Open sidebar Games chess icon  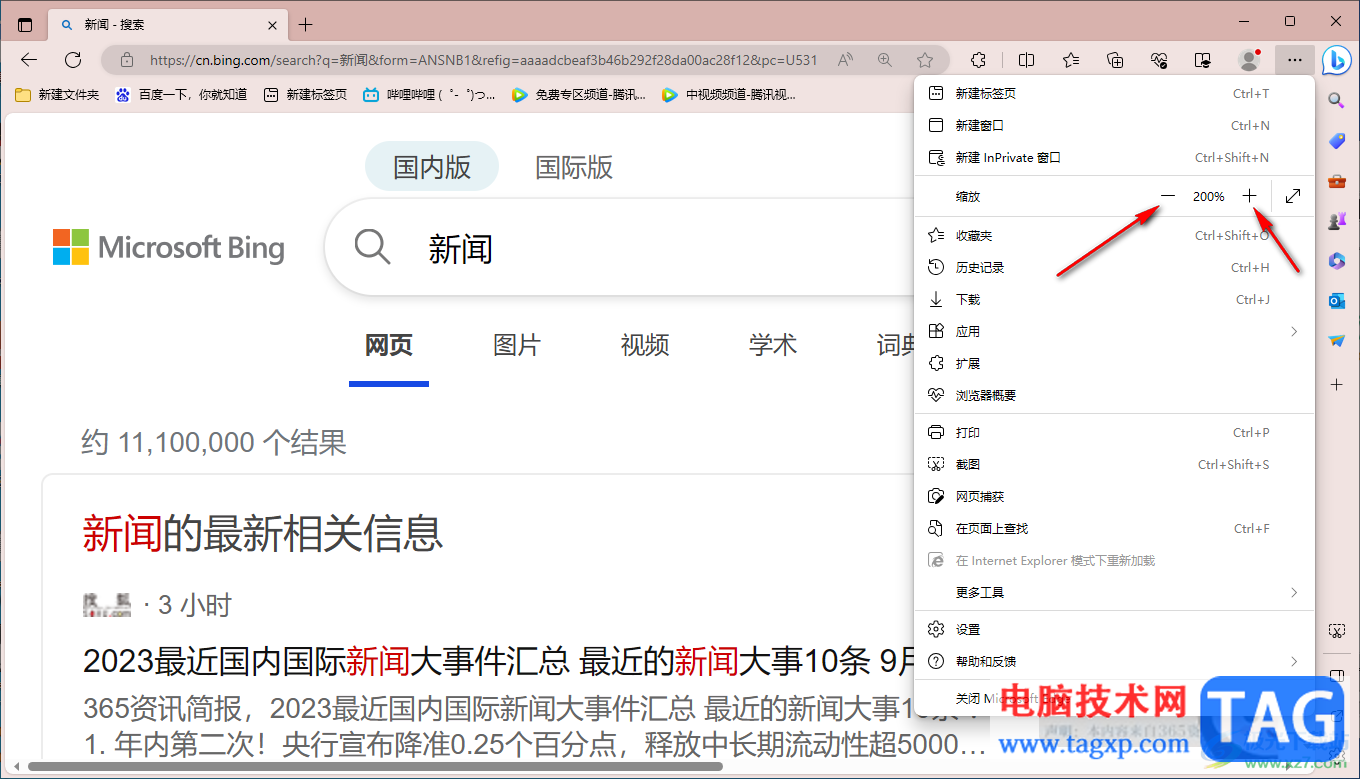tap(1337, 221)
